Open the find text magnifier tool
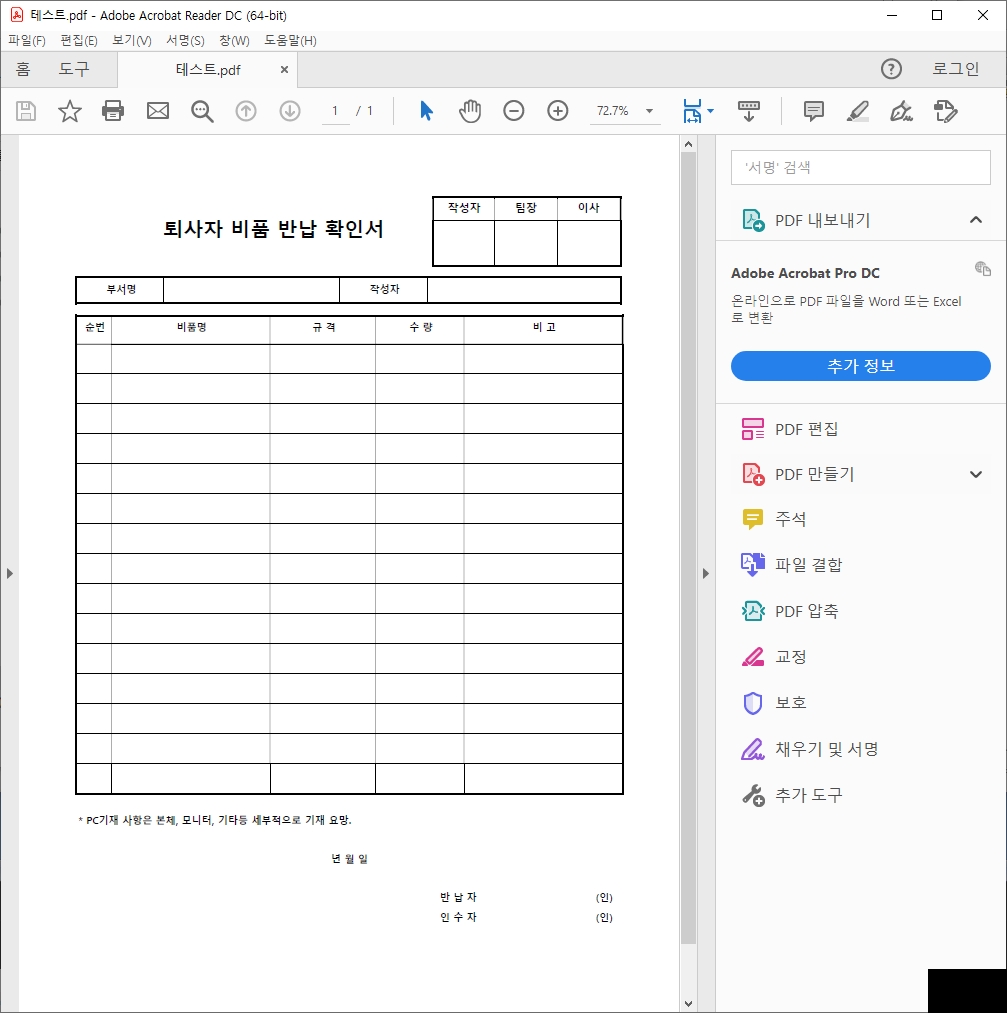Image resolution: width=1007 pixels, height=1013 pixels. [202, 111]
